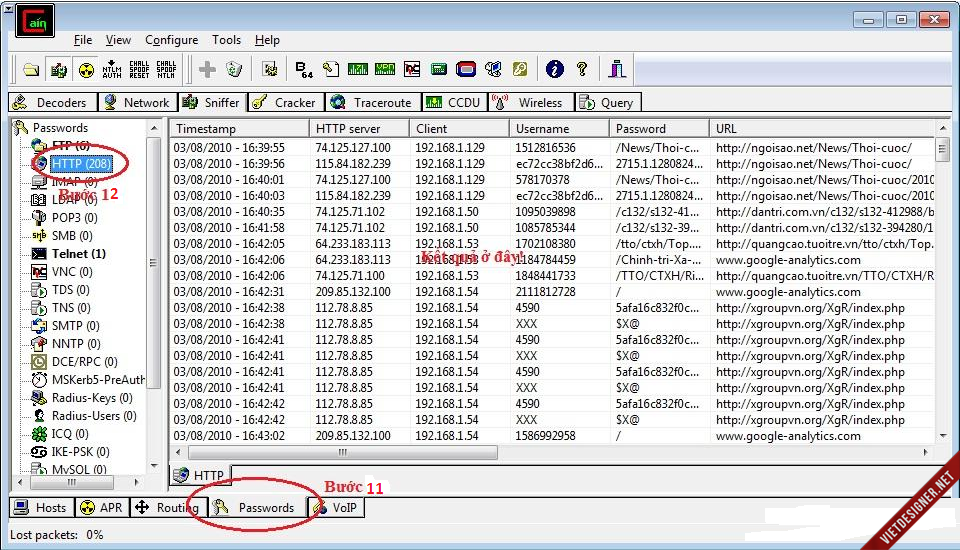The image size is (960, 550).
Task: Click the tree panel scrollbar up arrow
Action: tap(154, 128)
